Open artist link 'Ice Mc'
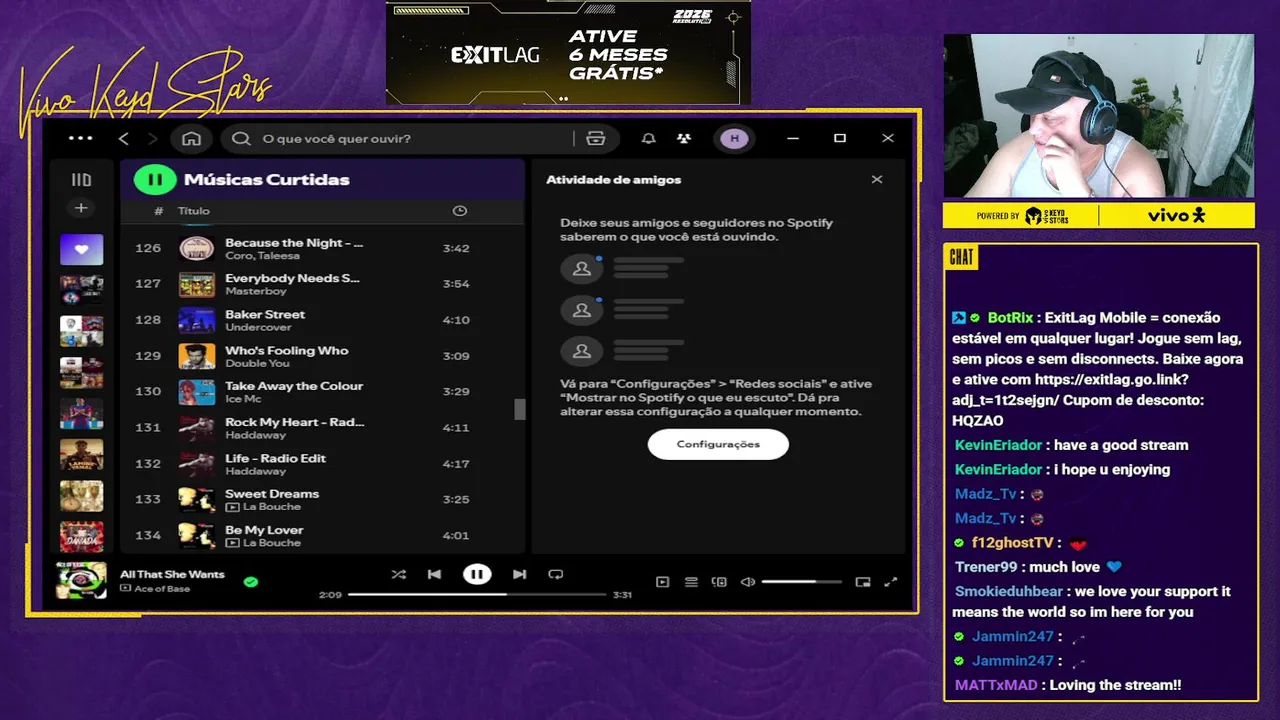The width and height of the screenshot is (1280, 720). 242,399
